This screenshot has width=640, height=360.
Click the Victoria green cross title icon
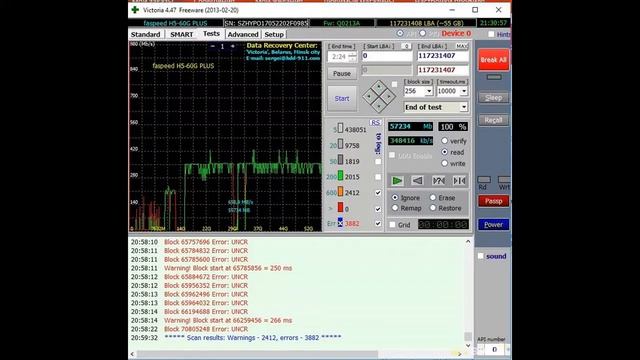(135, 9)
